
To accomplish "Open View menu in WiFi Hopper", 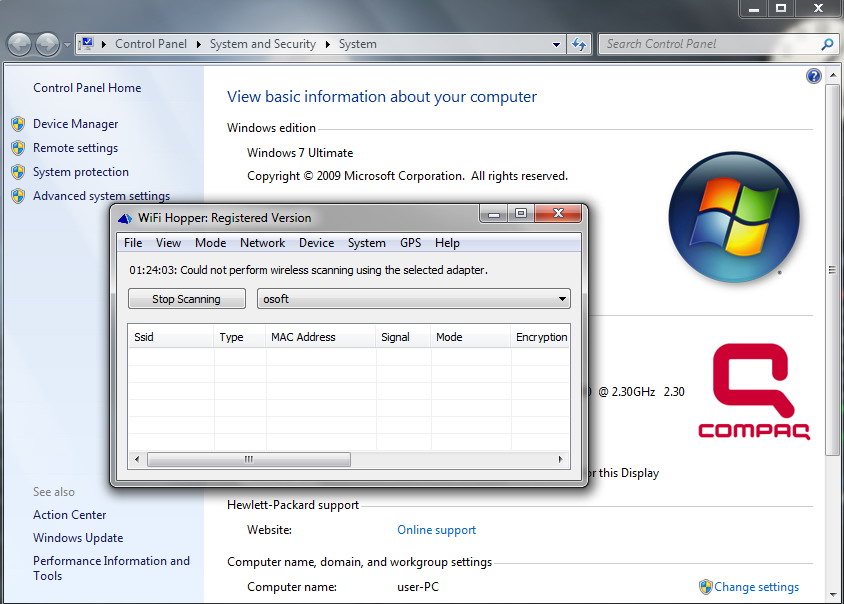I will [x=168, y=243].
